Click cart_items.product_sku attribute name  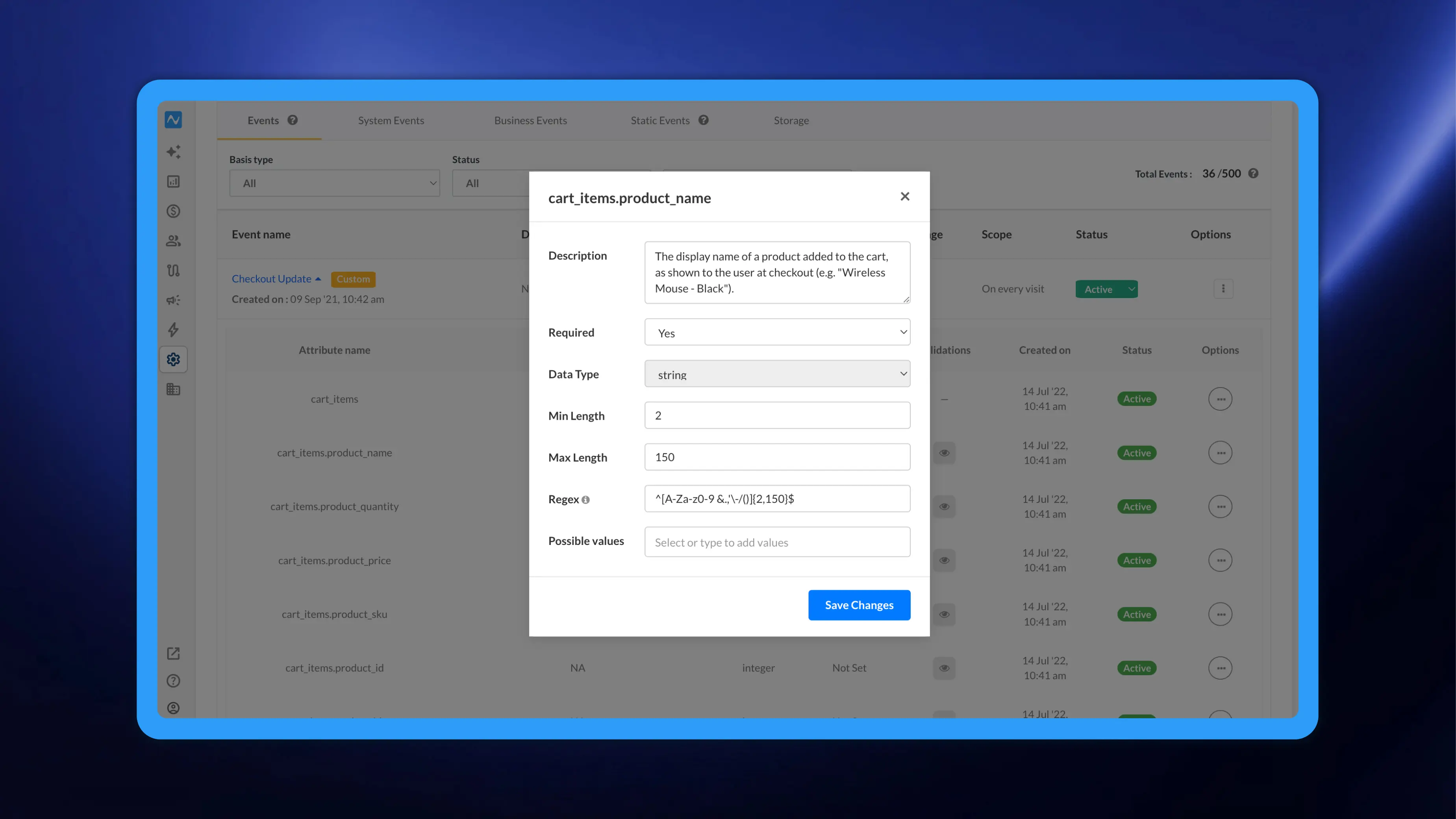tap(334, 614)
